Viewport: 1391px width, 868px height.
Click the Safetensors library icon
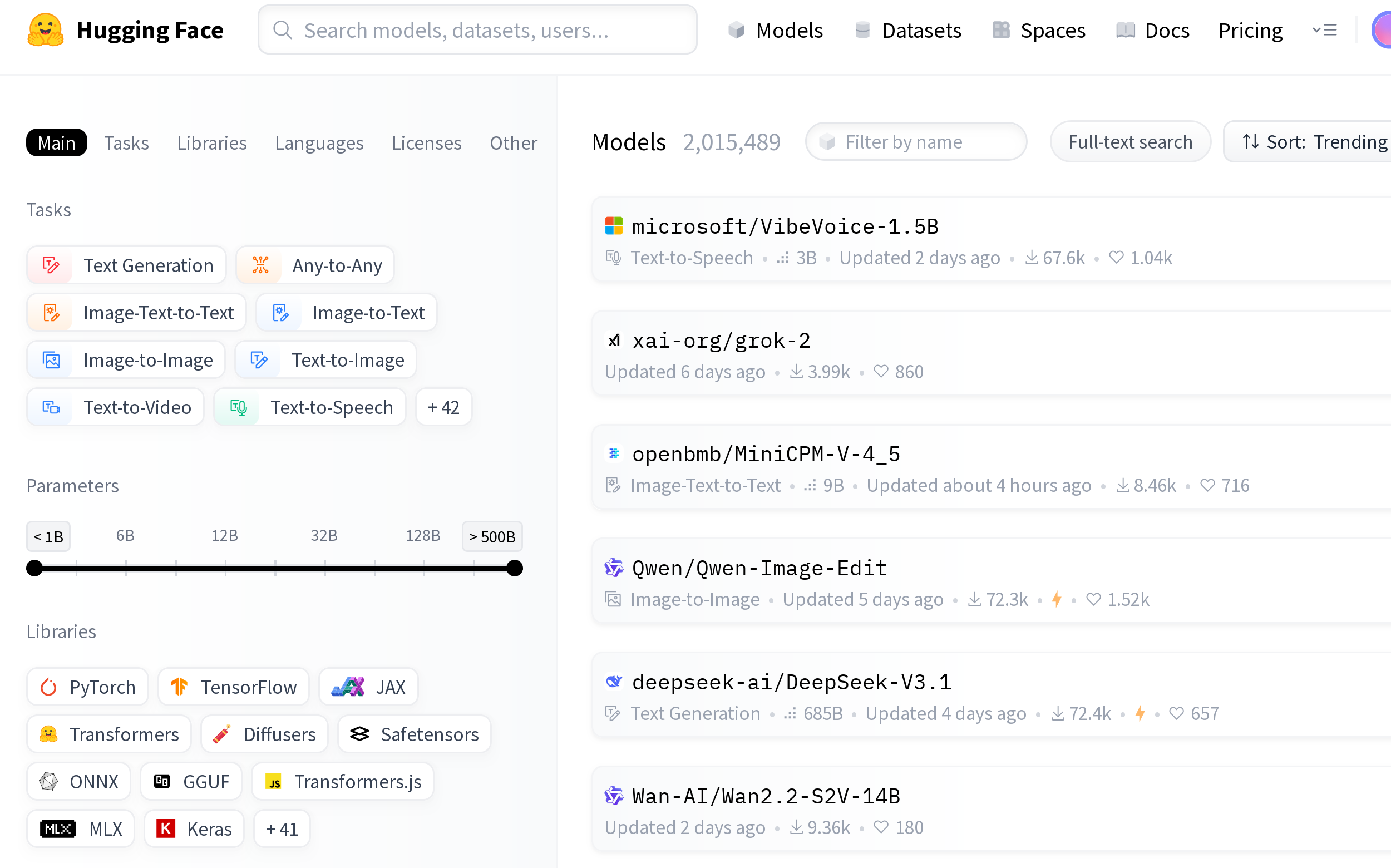coord(359,734)
